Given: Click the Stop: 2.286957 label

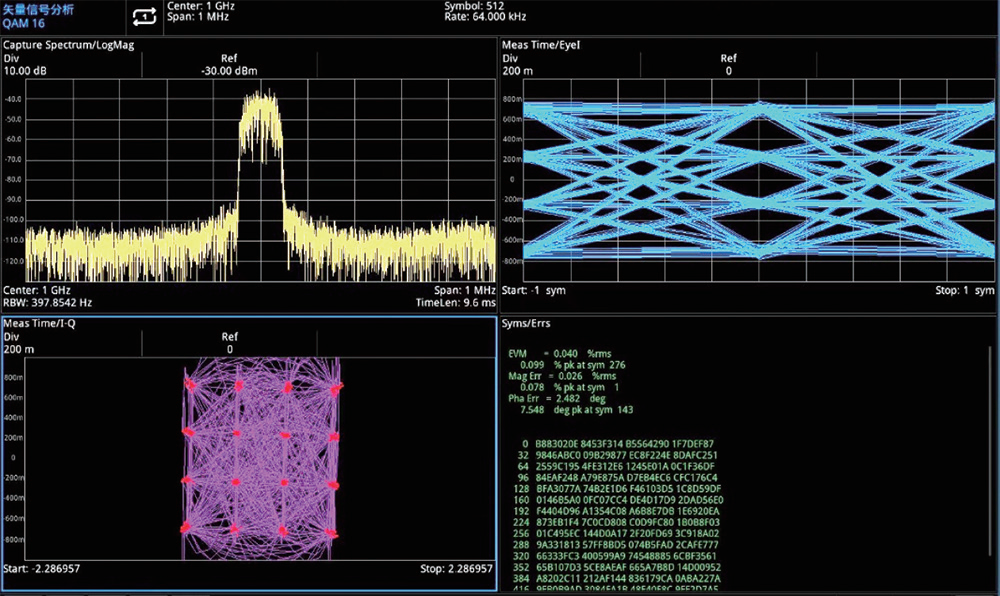Looking at the screenshot, I should (x=456, y=569).
